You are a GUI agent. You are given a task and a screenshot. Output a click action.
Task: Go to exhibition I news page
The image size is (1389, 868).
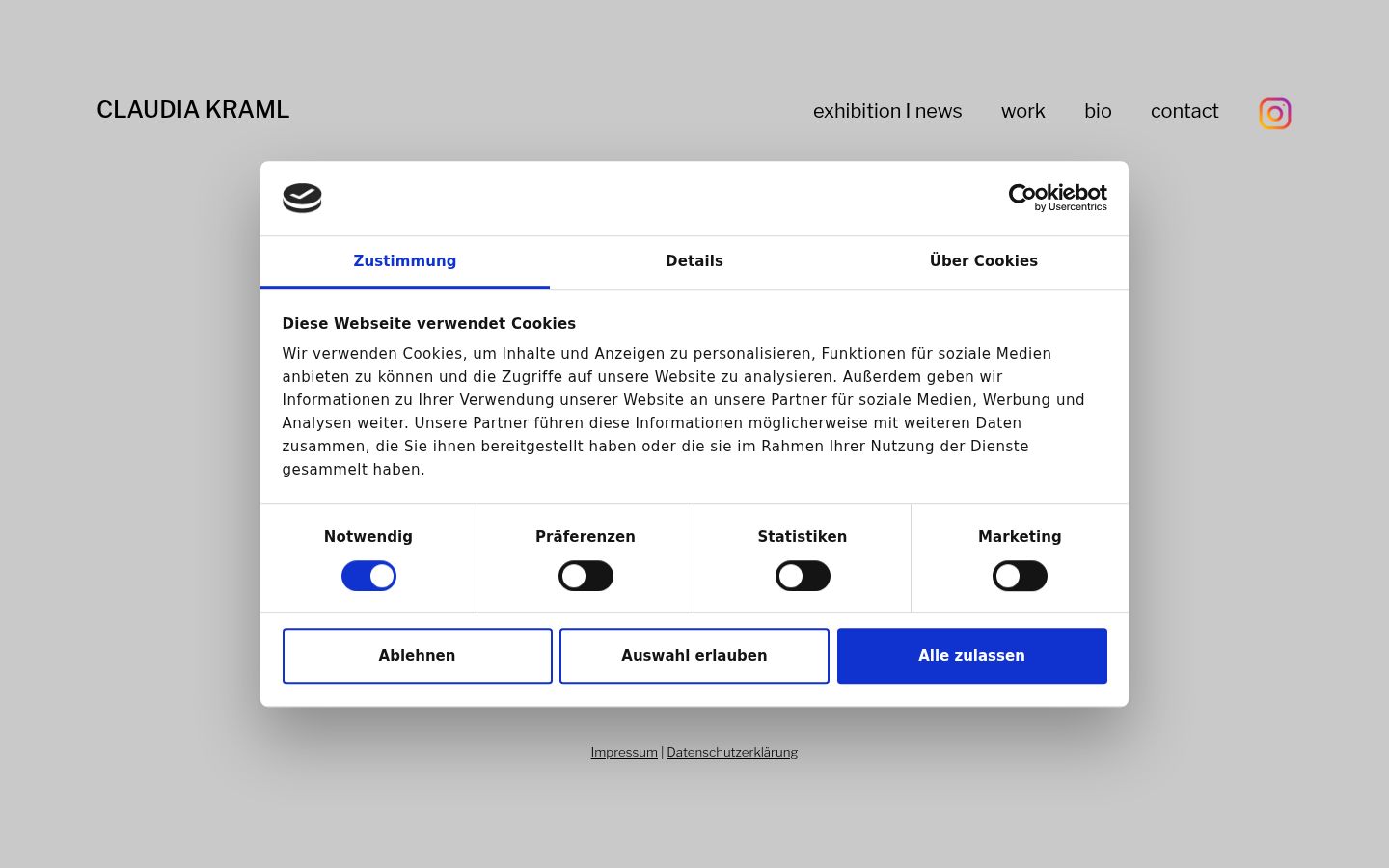(x=887, y=111)
